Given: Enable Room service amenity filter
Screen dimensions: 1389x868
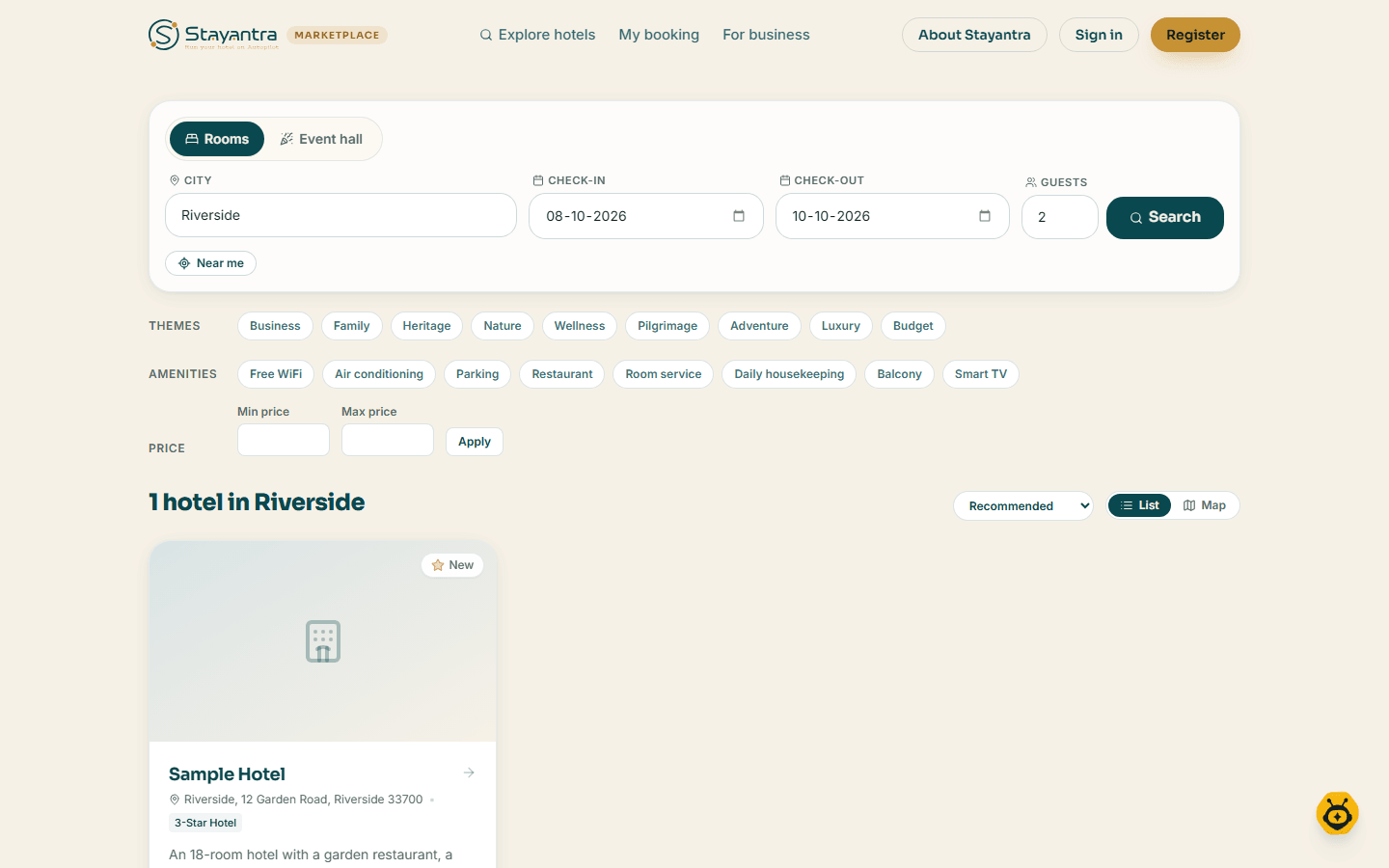Looking at the screenshot, I should click(664, 374).
